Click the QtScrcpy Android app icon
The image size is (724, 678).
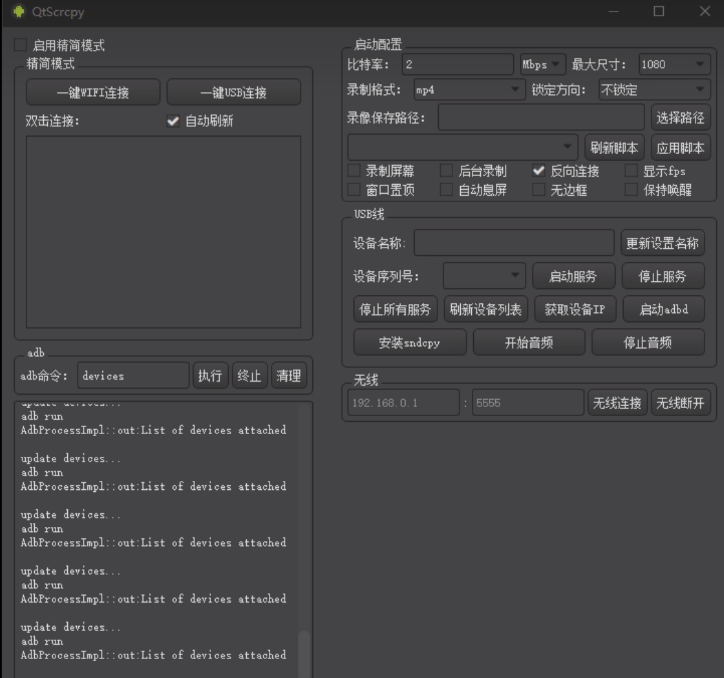coord(18,11)
